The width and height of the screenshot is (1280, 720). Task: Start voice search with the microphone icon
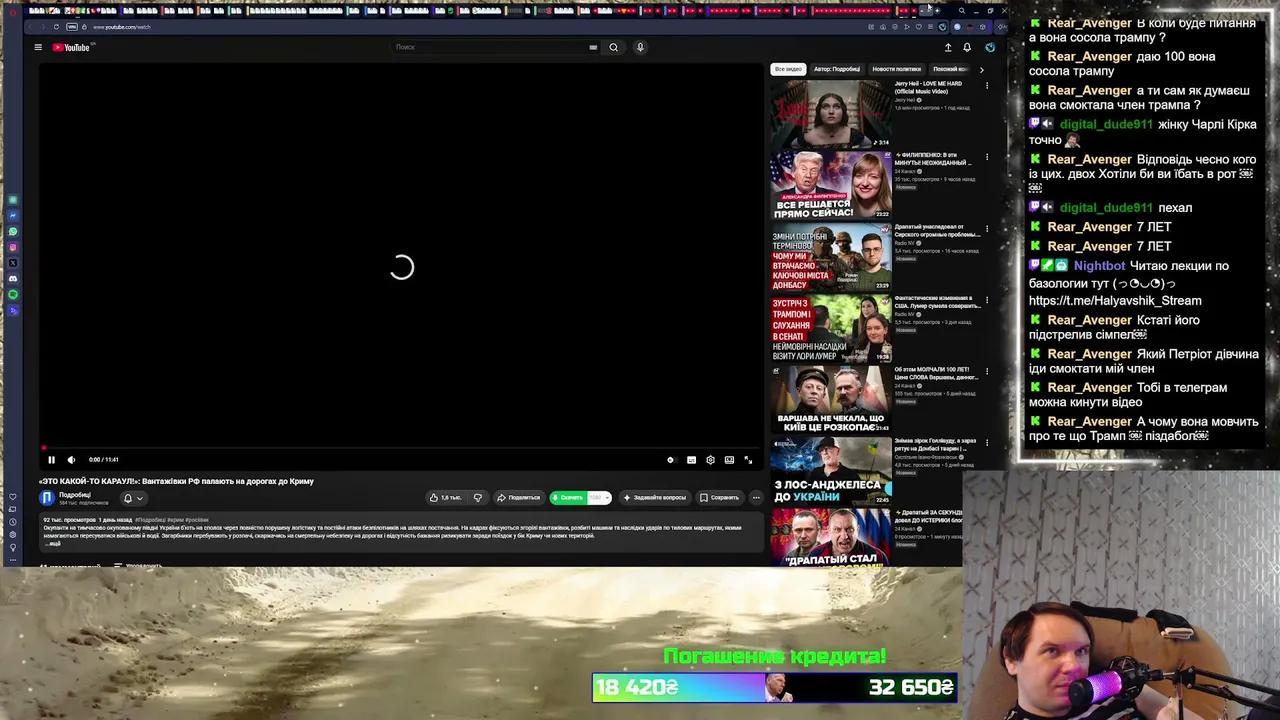(x=640, y=47)
